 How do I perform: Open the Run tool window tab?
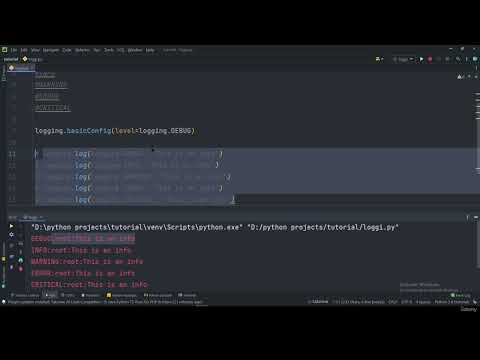[51, 295]
